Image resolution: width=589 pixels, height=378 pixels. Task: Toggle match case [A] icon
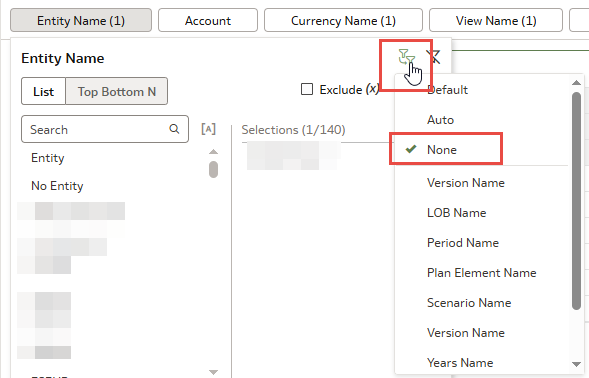click(208, 129)
